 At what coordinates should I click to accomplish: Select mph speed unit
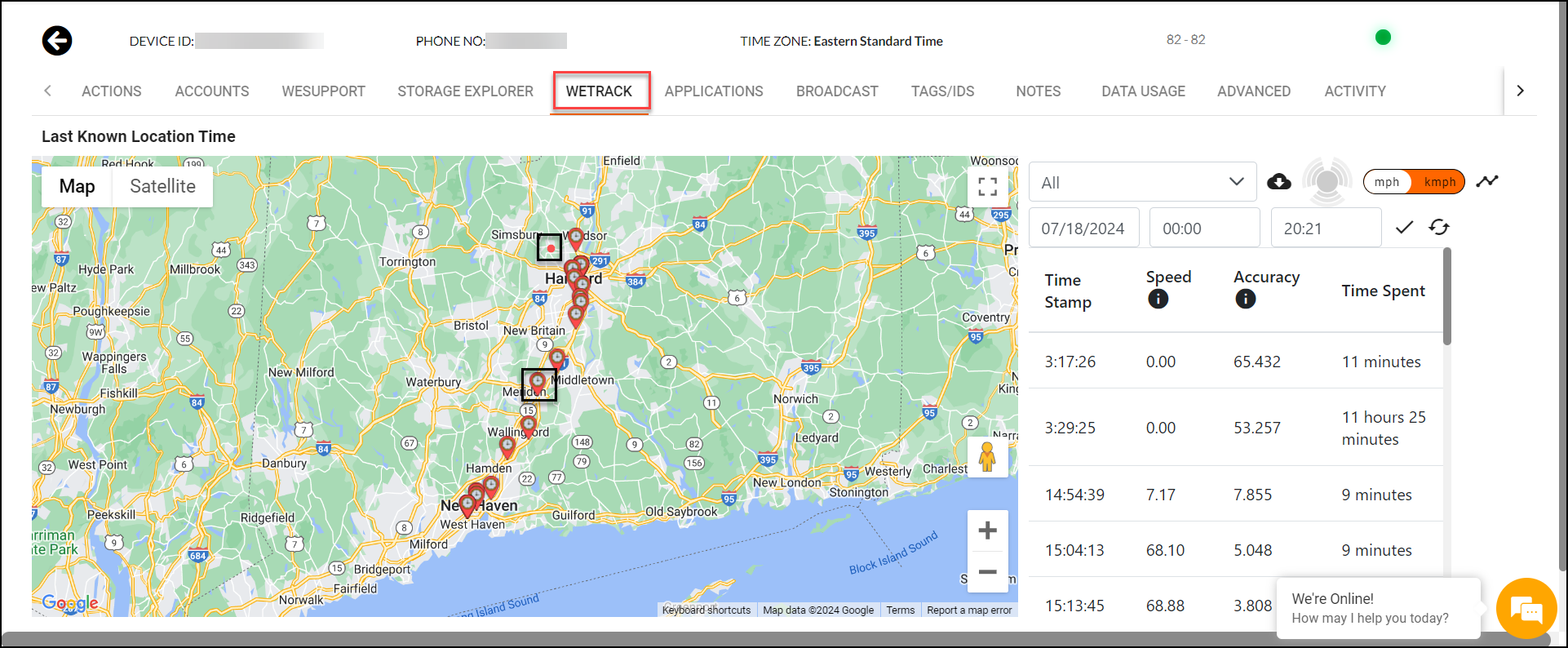[x=1387, y=182]
